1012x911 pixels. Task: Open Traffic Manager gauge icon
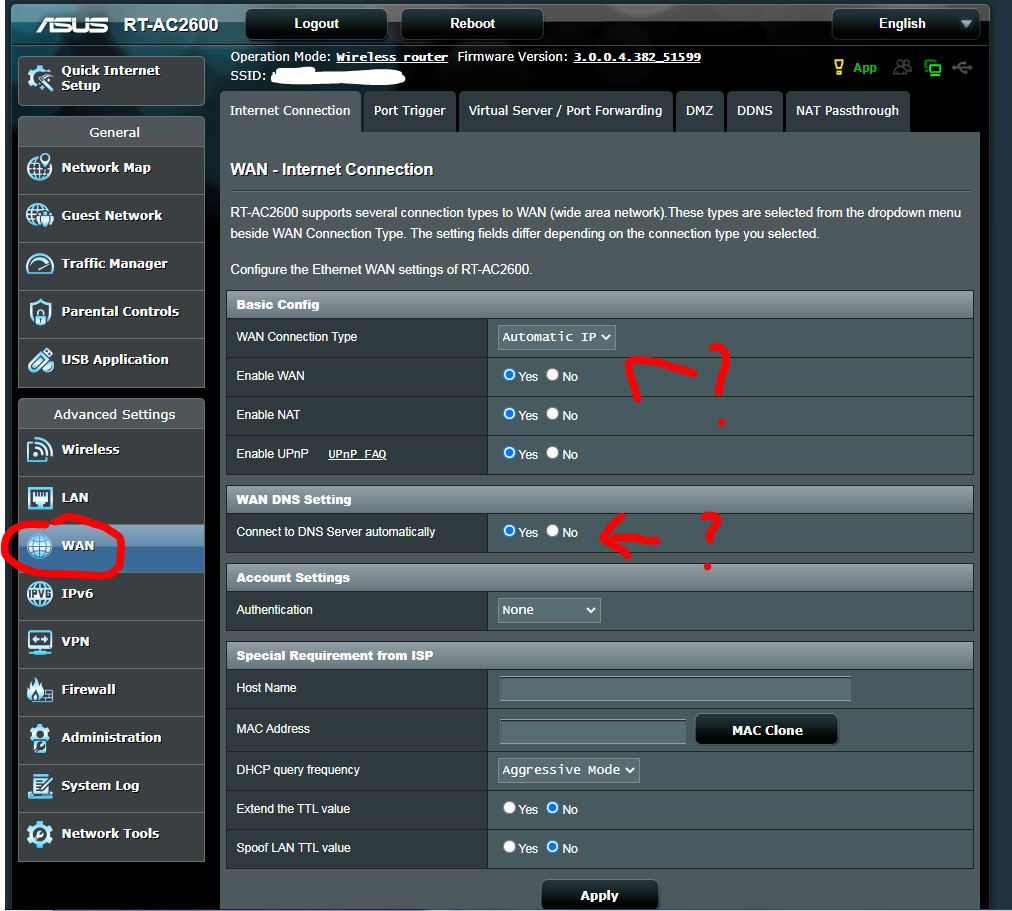[40, 264]
